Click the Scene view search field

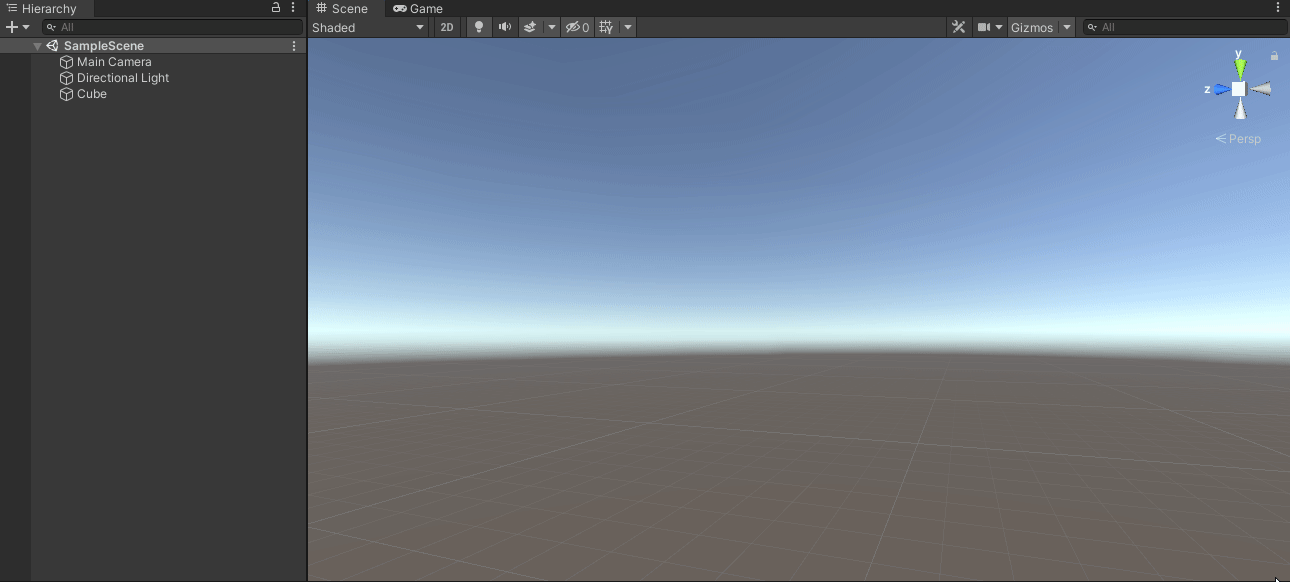pos(1185,27)
